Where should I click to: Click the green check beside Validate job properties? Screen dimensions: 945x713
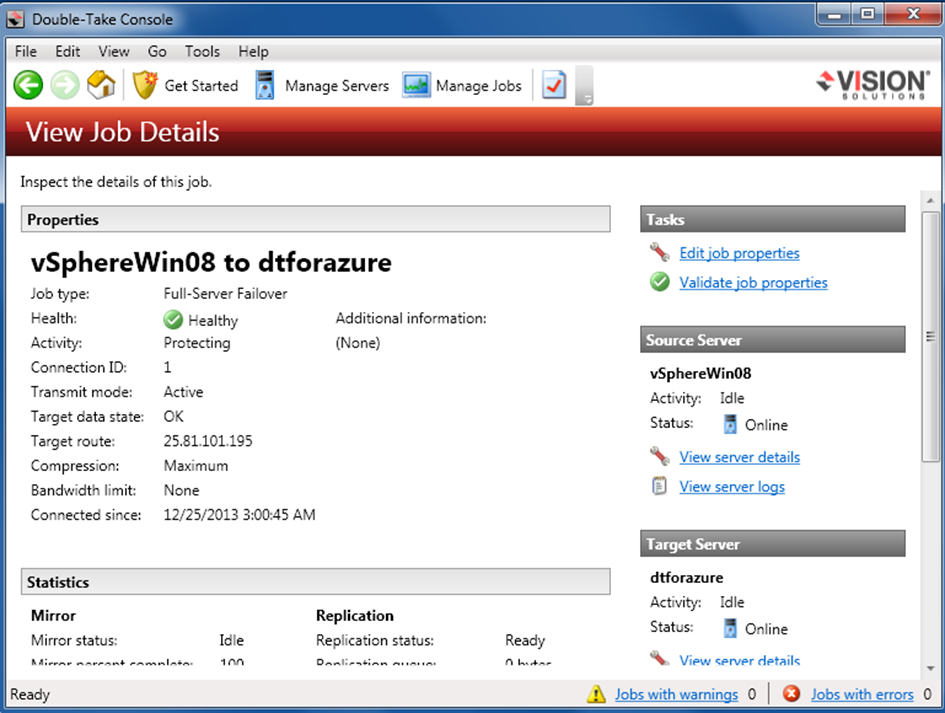coord(660,281)
